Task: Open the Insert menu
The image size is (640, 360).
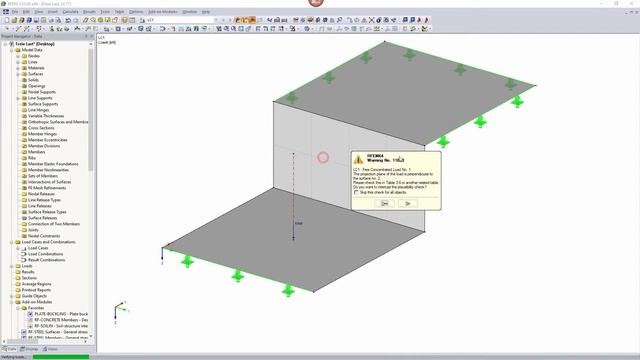Action: click(53, 12)
